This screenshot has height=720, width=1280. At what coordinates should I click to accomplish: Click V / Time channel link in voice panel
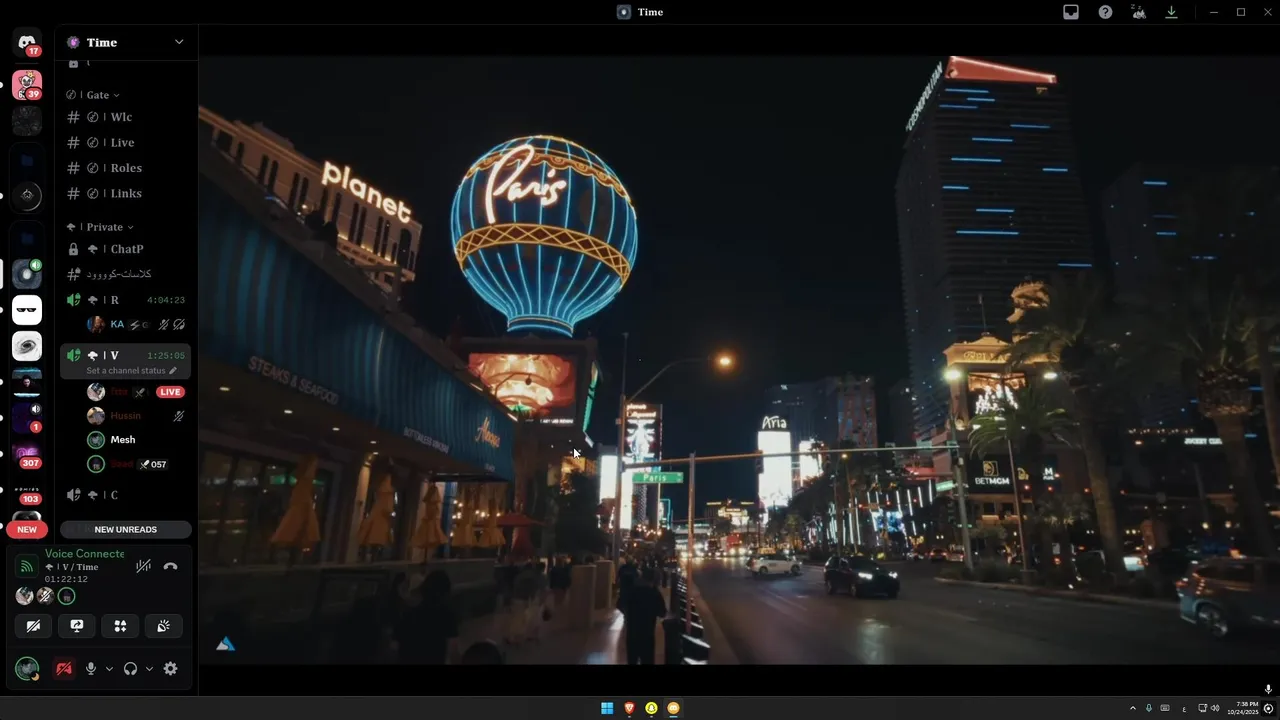[x=72, y=567]
